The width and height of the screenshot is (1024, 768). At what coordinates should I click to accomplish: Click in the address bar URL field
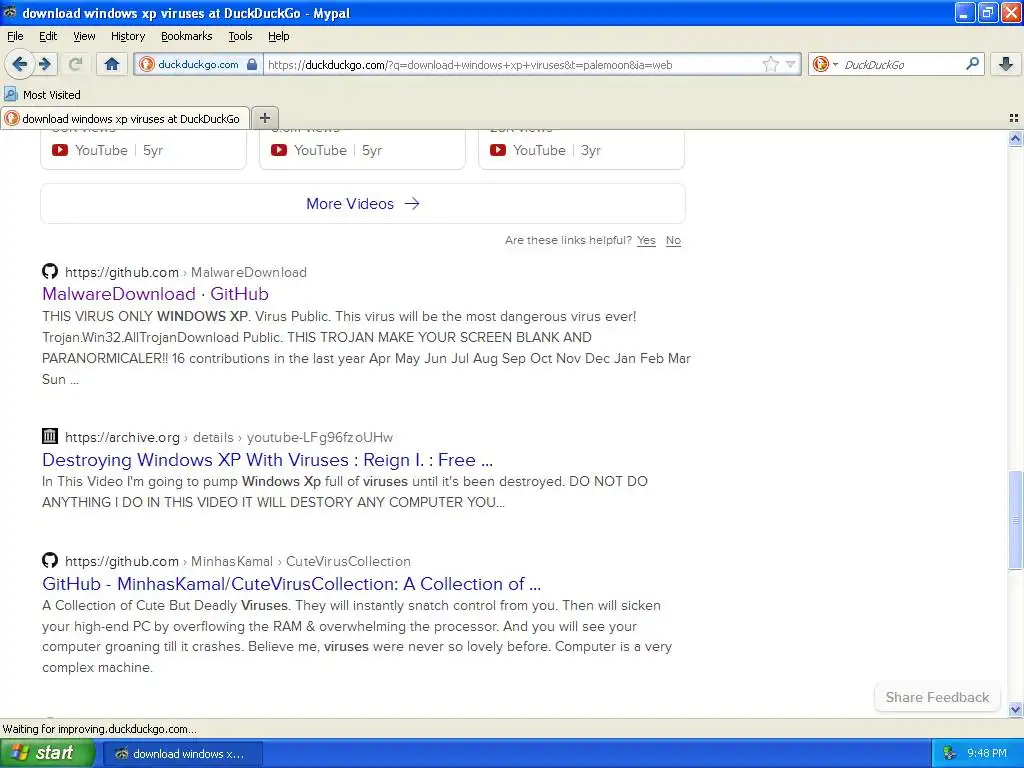click(x=513, y=64)
